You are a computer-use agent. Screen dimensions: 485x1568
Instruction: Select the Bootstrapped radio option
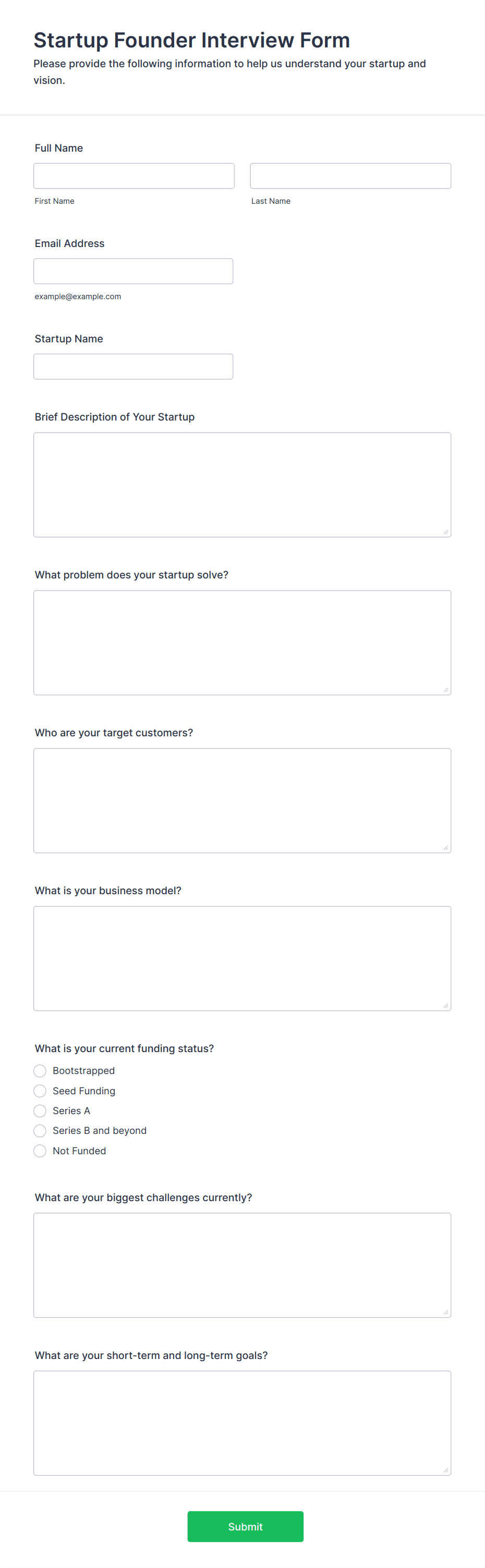[40, 1071]
